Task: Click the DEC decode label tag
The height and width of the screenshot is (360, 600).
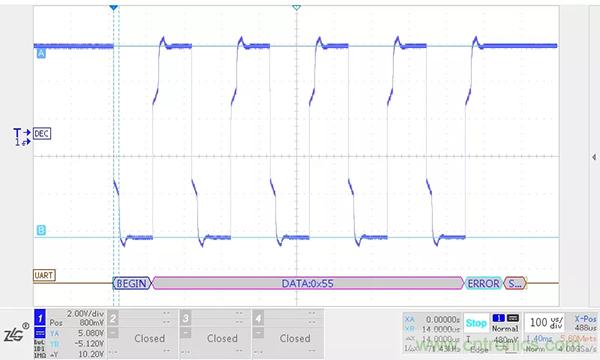Action: 42,134
